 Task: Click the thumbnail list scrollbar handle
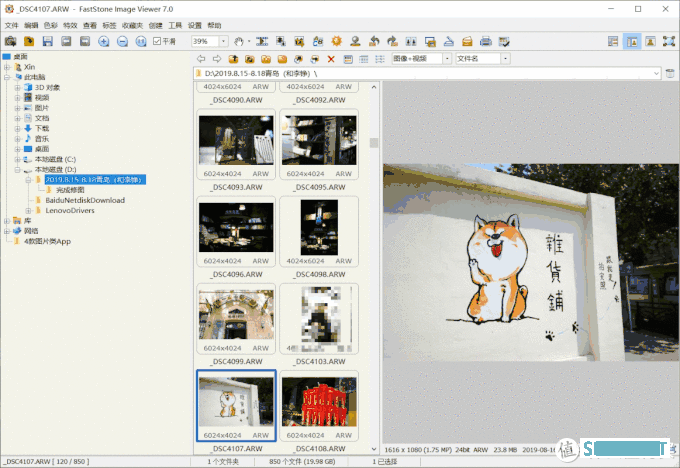click(x=374, y=143)
